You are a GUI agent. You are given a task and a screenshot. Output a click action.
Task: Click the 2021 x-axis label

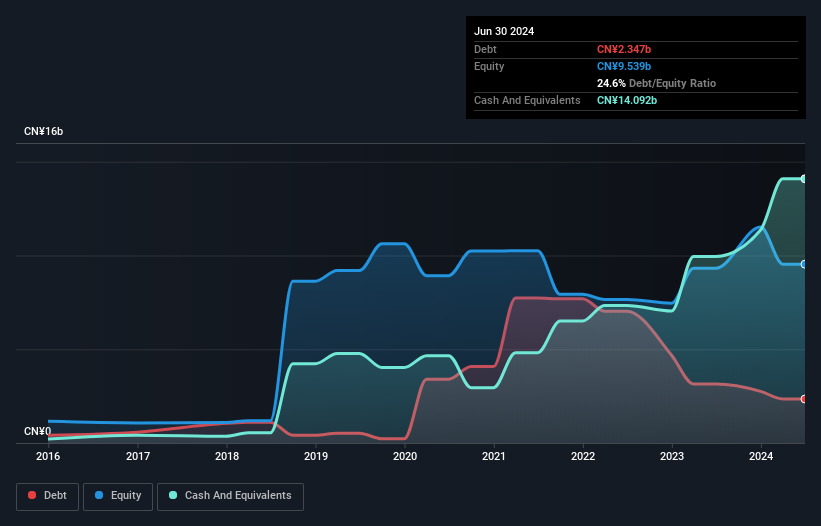[494, 456]
